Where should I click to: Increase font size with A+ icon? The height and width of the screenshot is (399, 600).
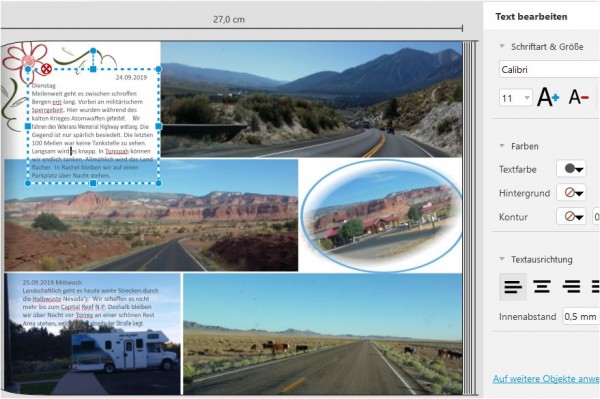pos(548,97)
